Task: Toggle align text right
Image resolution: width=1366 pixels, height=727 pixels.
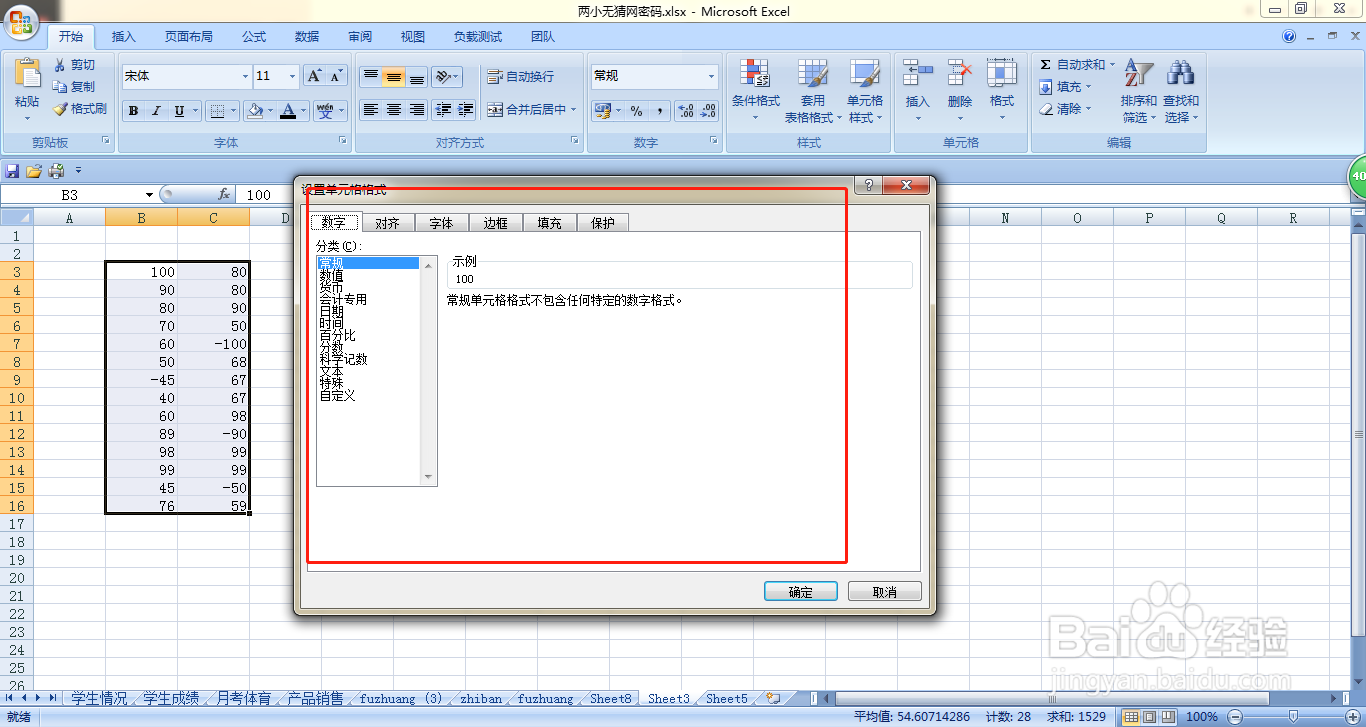Action: (417, 110)
